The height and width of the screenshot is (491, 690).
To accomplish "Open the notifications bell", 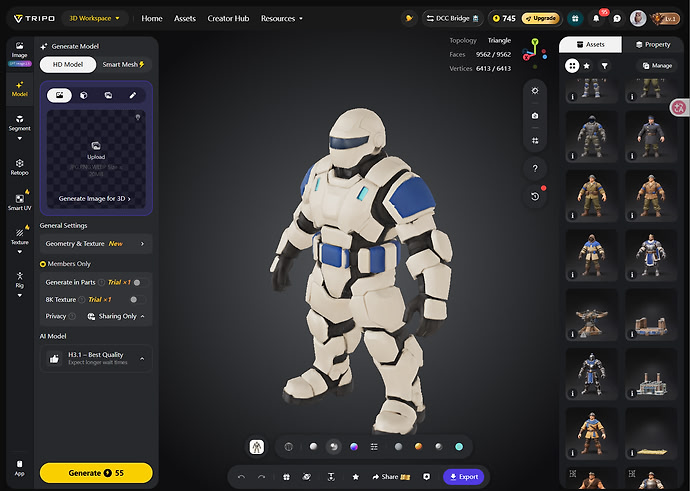I will click(596, 18).
